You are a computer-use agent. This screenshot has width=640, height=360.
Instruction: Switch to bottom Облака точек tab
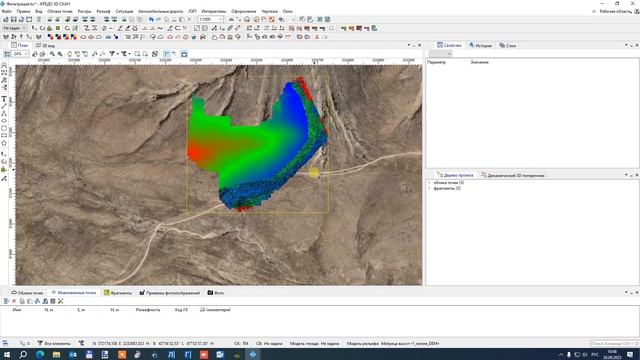click(27, 293)
